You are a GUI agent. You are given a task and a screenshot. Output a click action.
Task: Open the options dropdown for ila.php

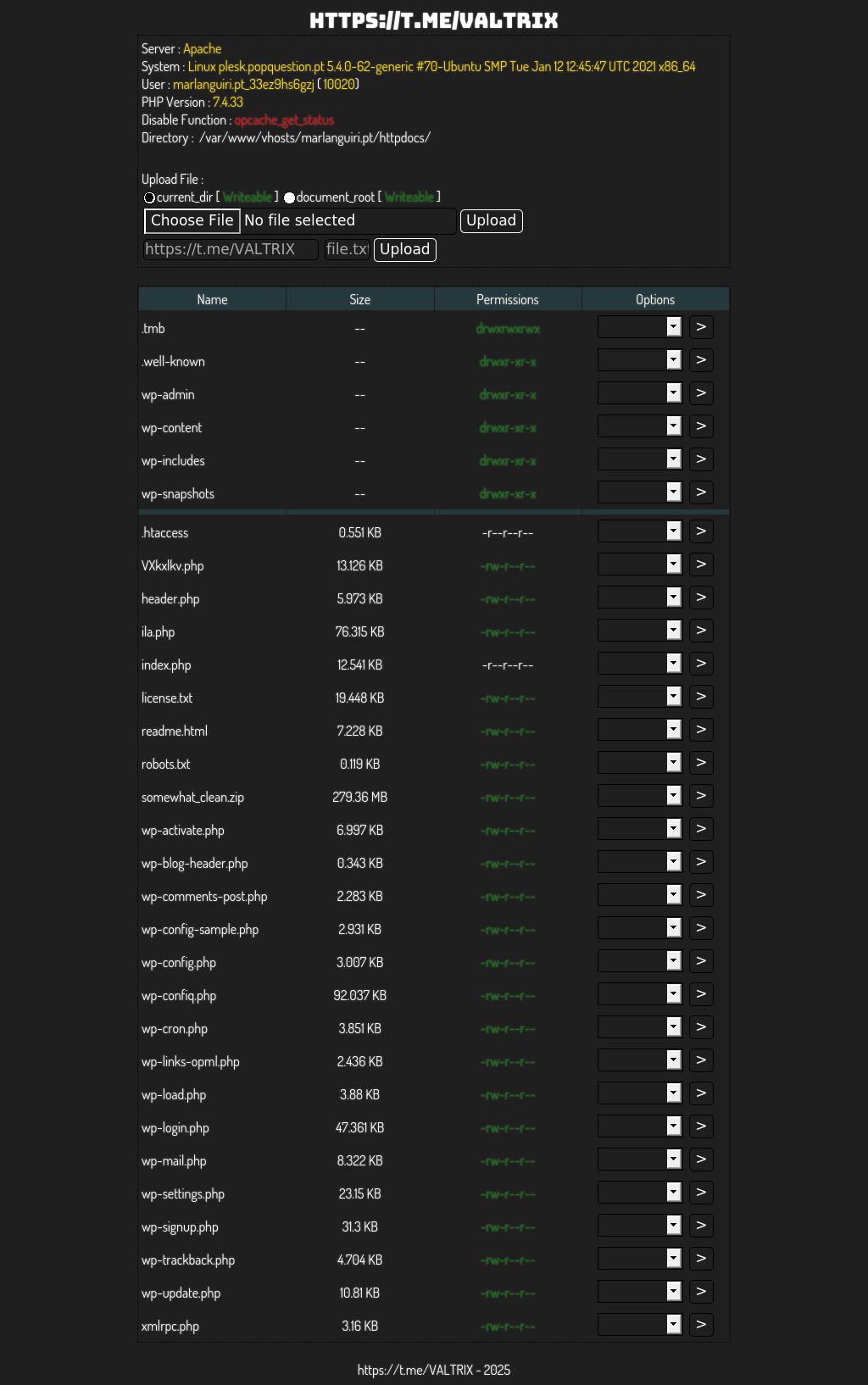coord(639,631)
